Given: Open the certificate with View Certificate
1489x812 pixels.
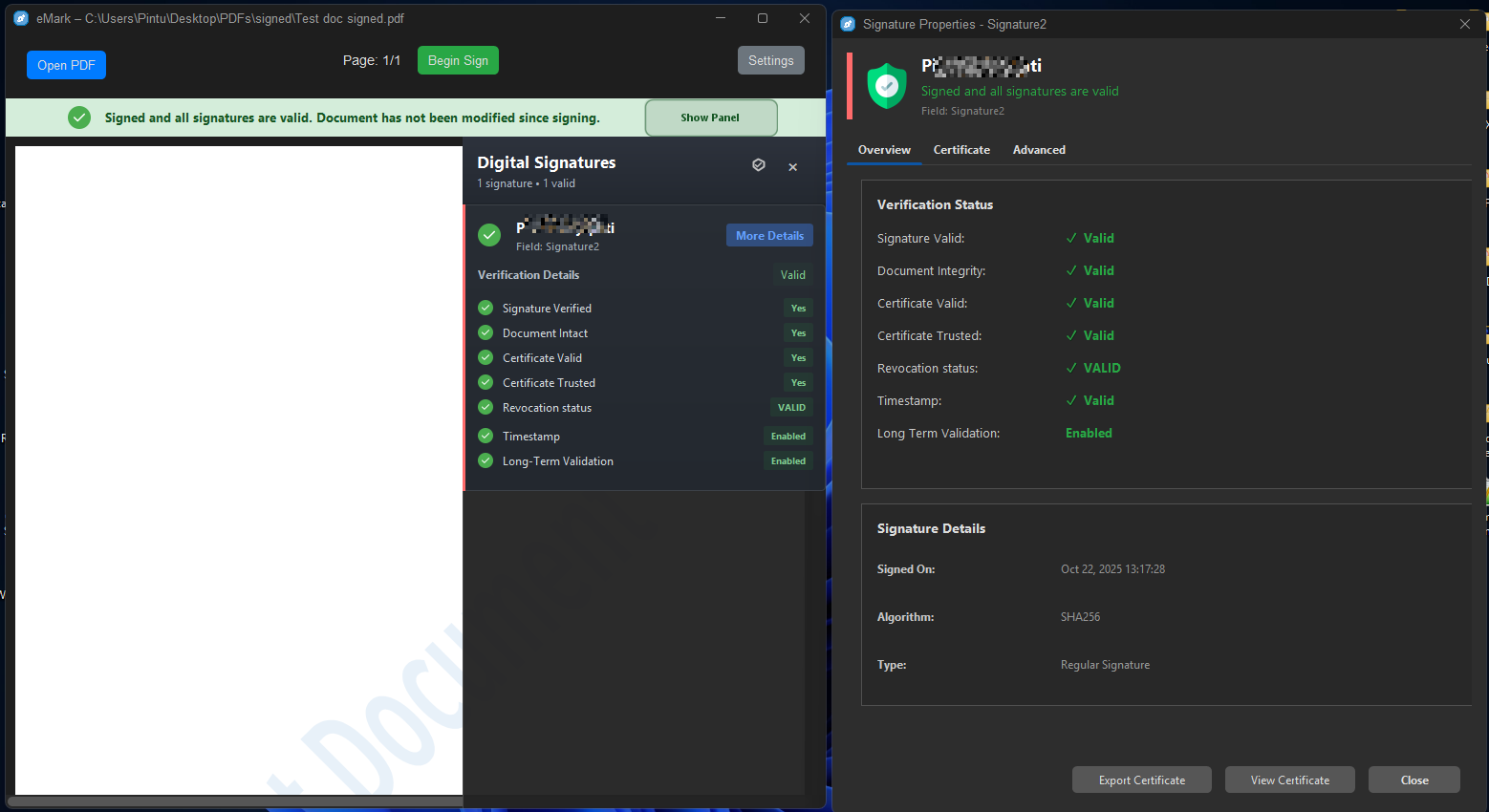Looking at the screenshot, I should pos(1289,780).
